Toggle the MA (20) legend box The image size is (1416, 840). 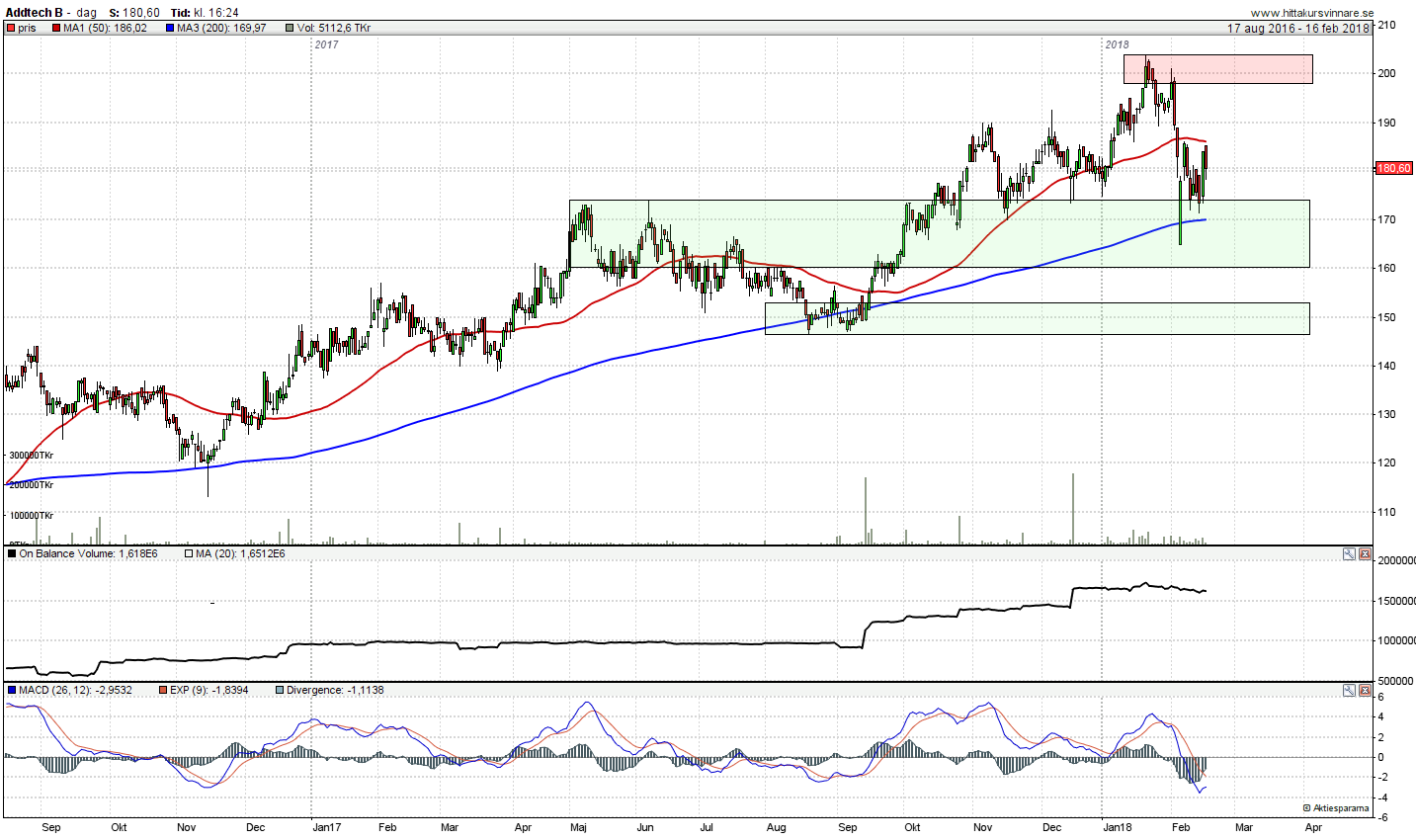pyautogui.click(x=189, y=554)
